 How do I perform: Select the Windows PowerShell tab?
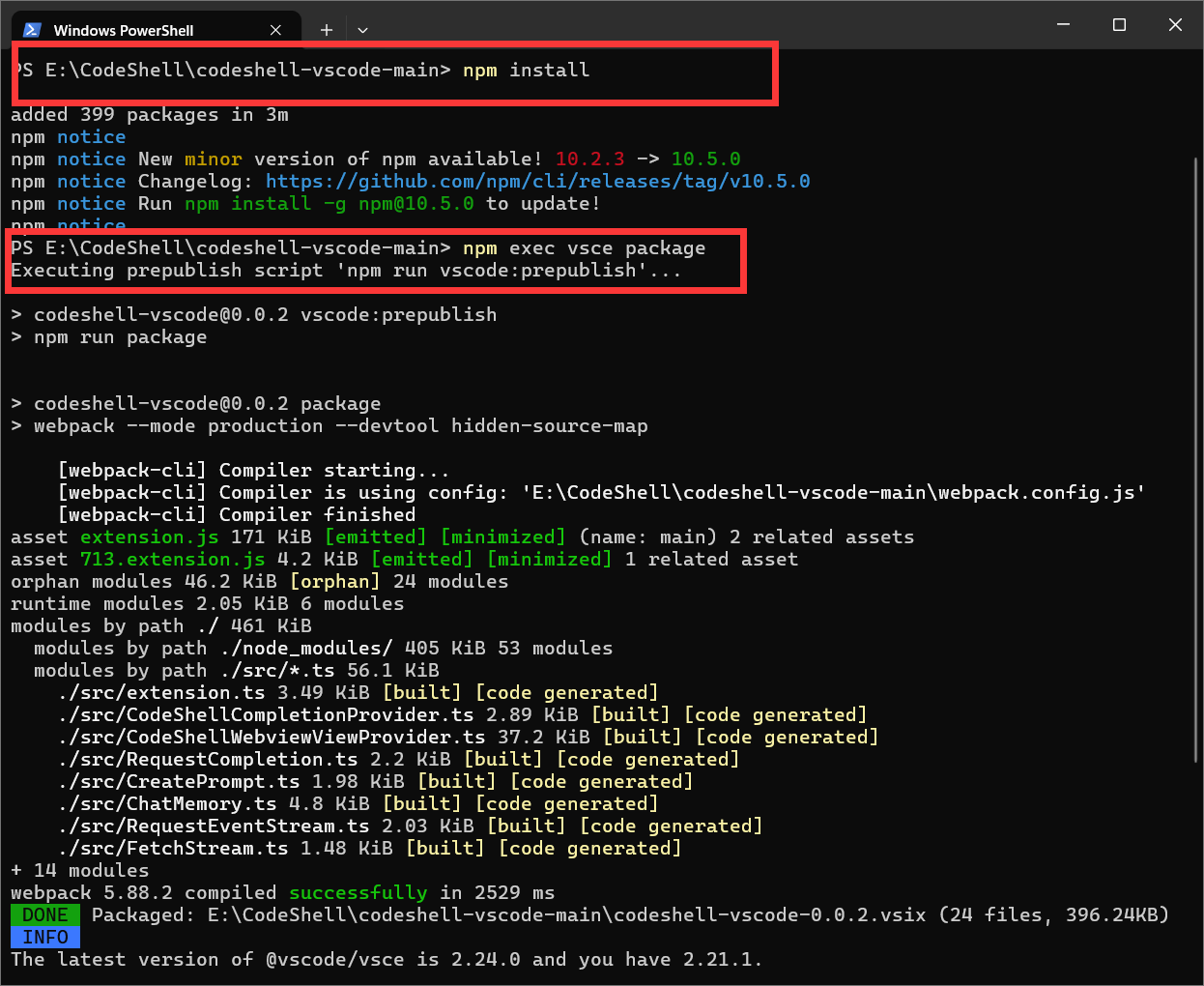pos(124,30)
